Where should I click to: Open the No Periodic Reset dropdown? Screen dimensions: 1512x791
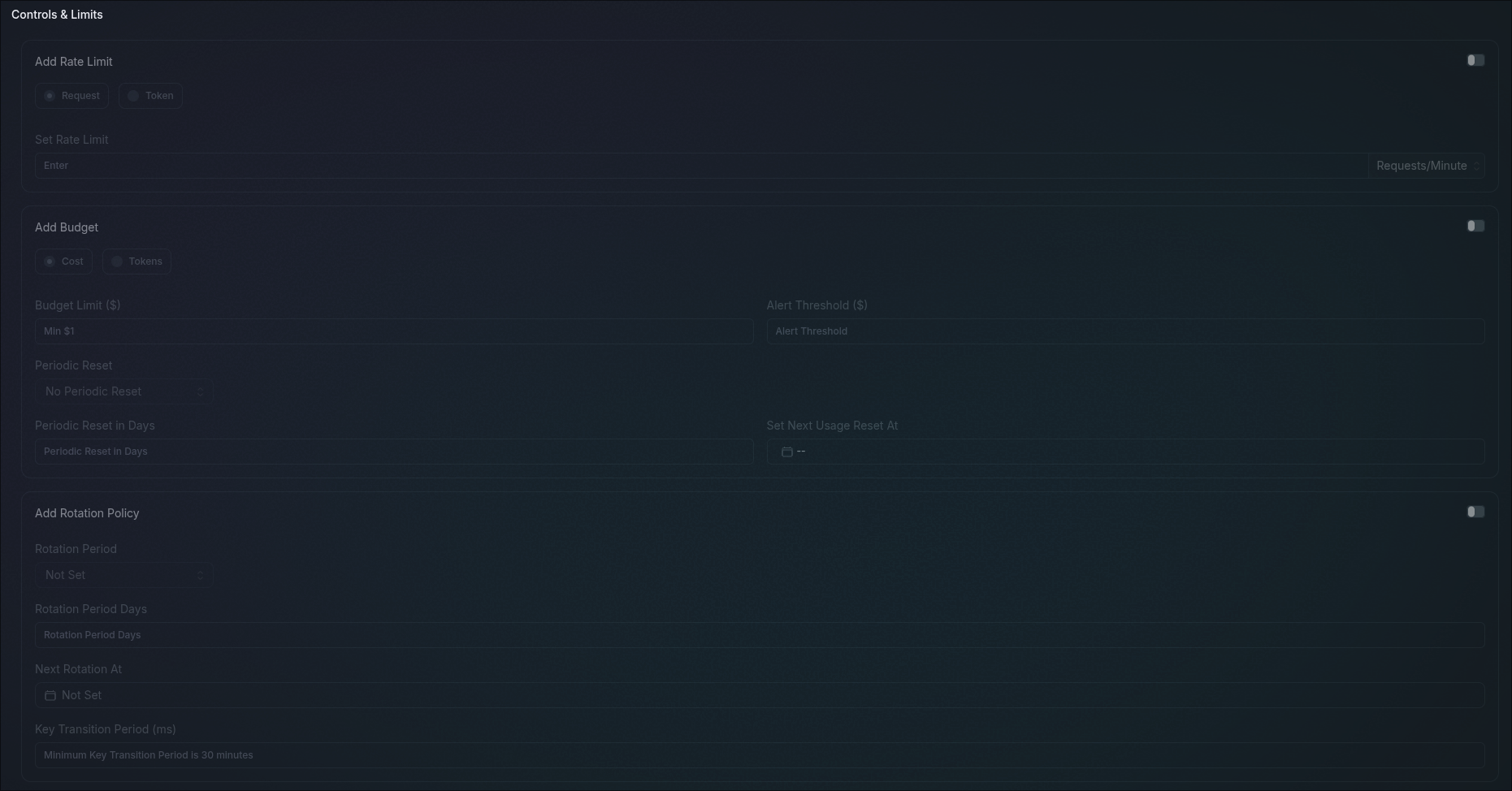pyautogui.click(x=124, y=391)
